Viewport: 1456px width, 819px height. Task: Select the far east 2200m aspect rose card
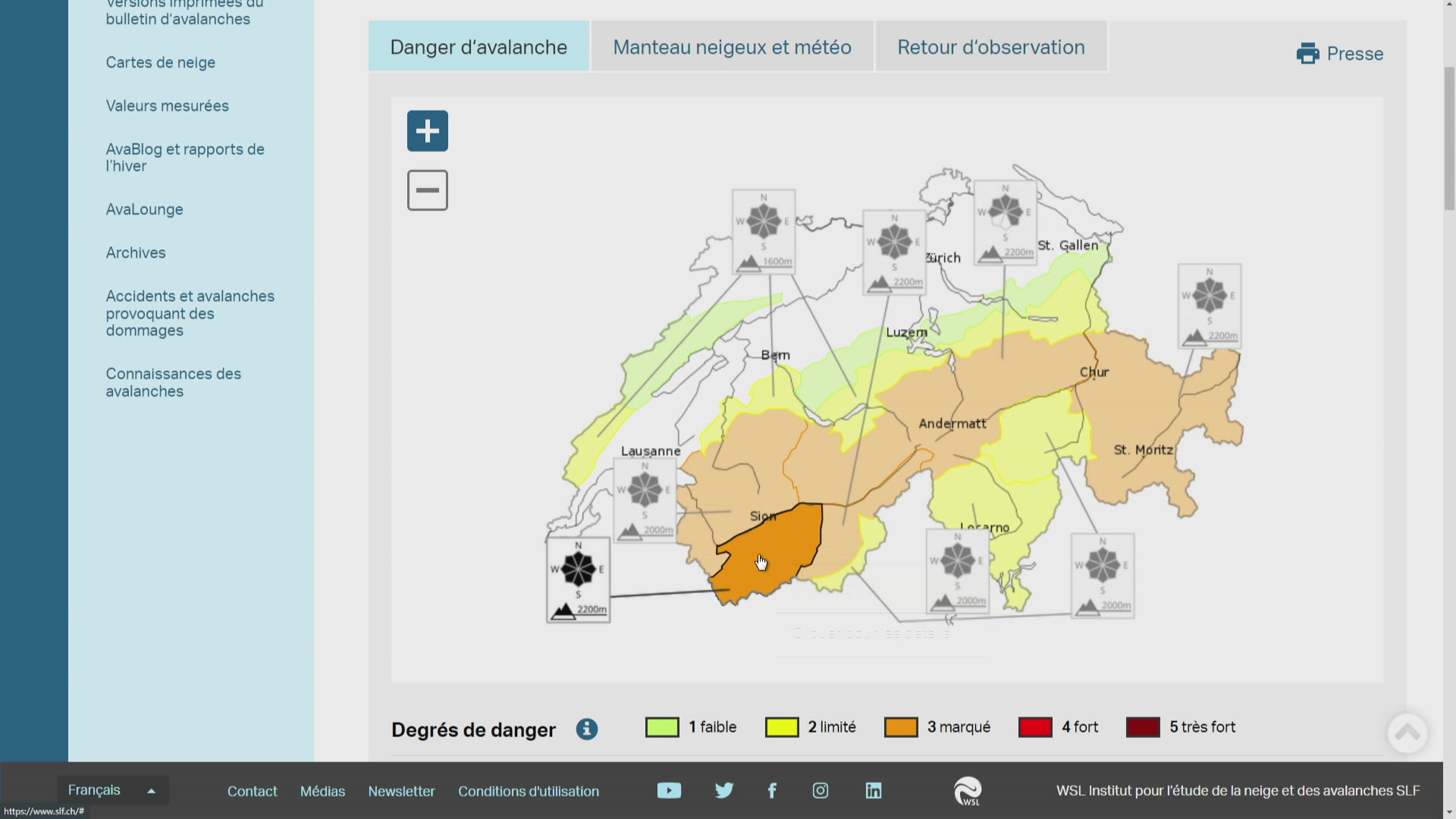coord(1210,306)
